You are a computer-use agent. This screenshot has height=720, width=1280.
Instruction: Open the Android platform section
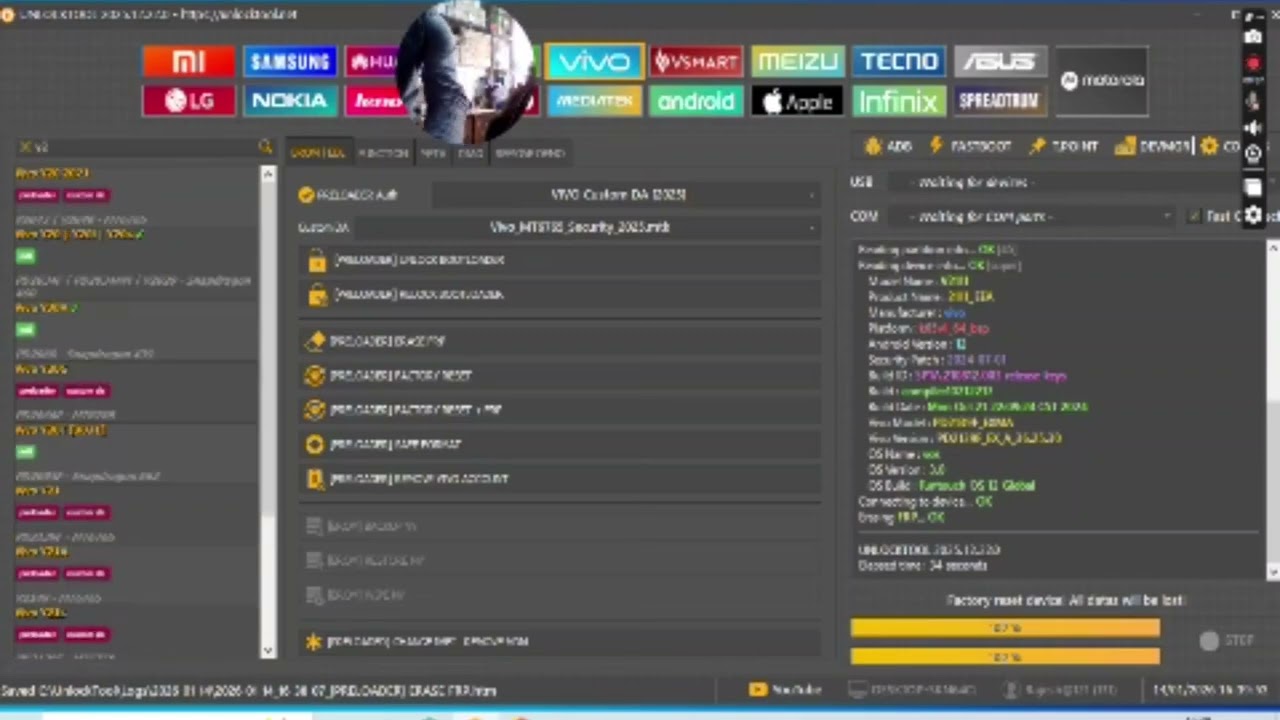(x=696, y=101)
